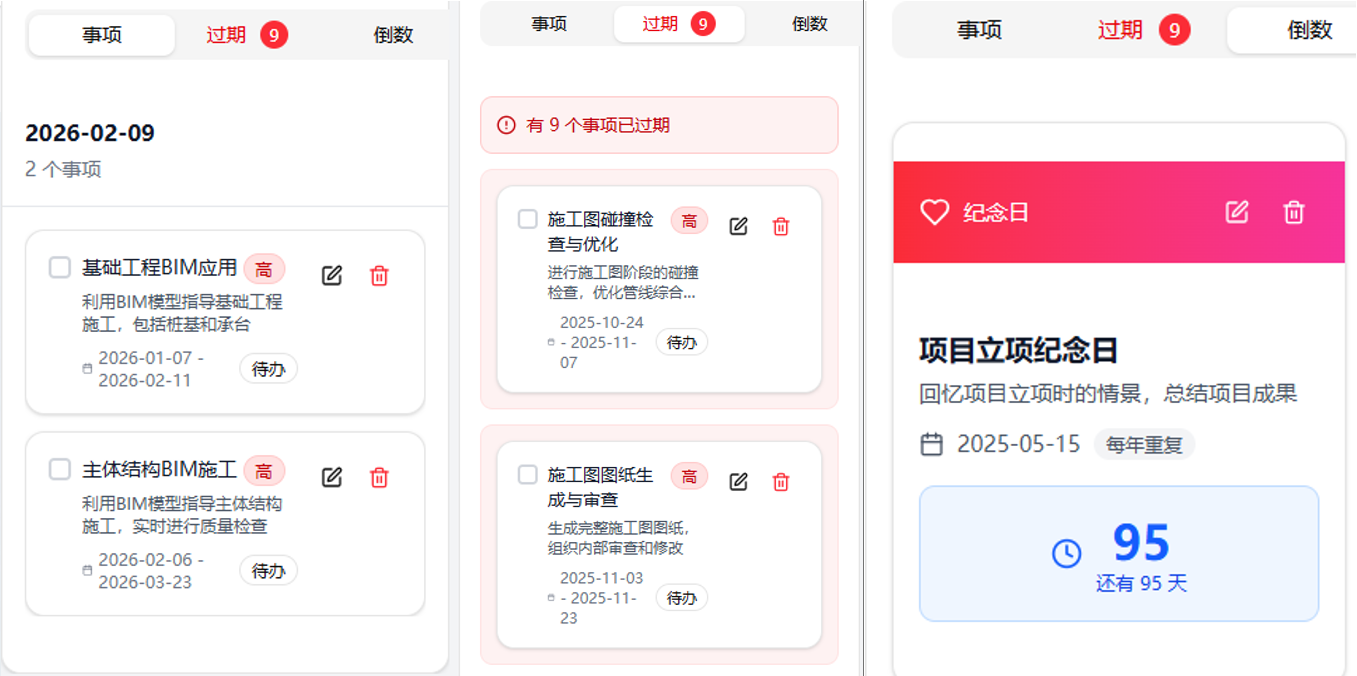
Task: Edit the 基础工程BIM应用 task
Action: 332,276
